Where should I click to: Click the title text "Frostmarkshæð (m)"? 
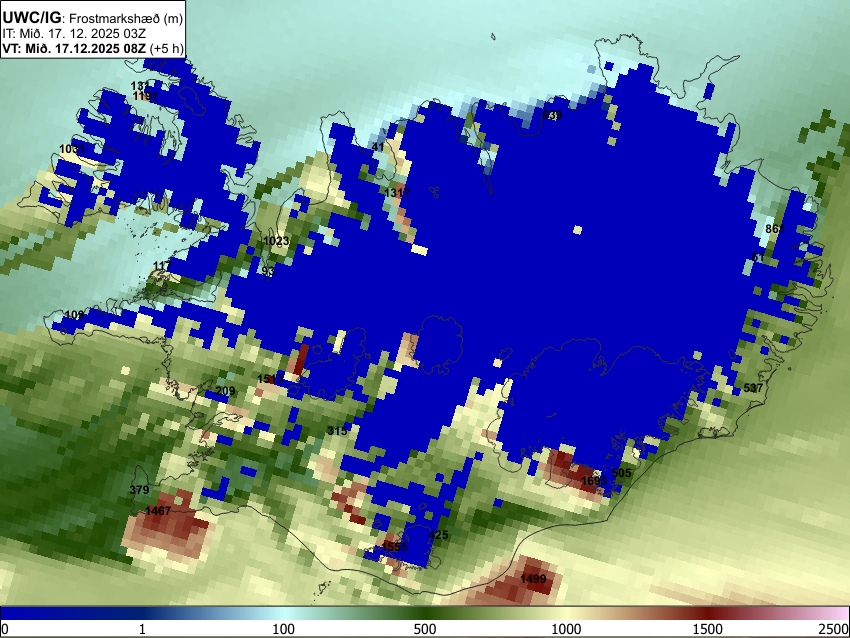126,18
